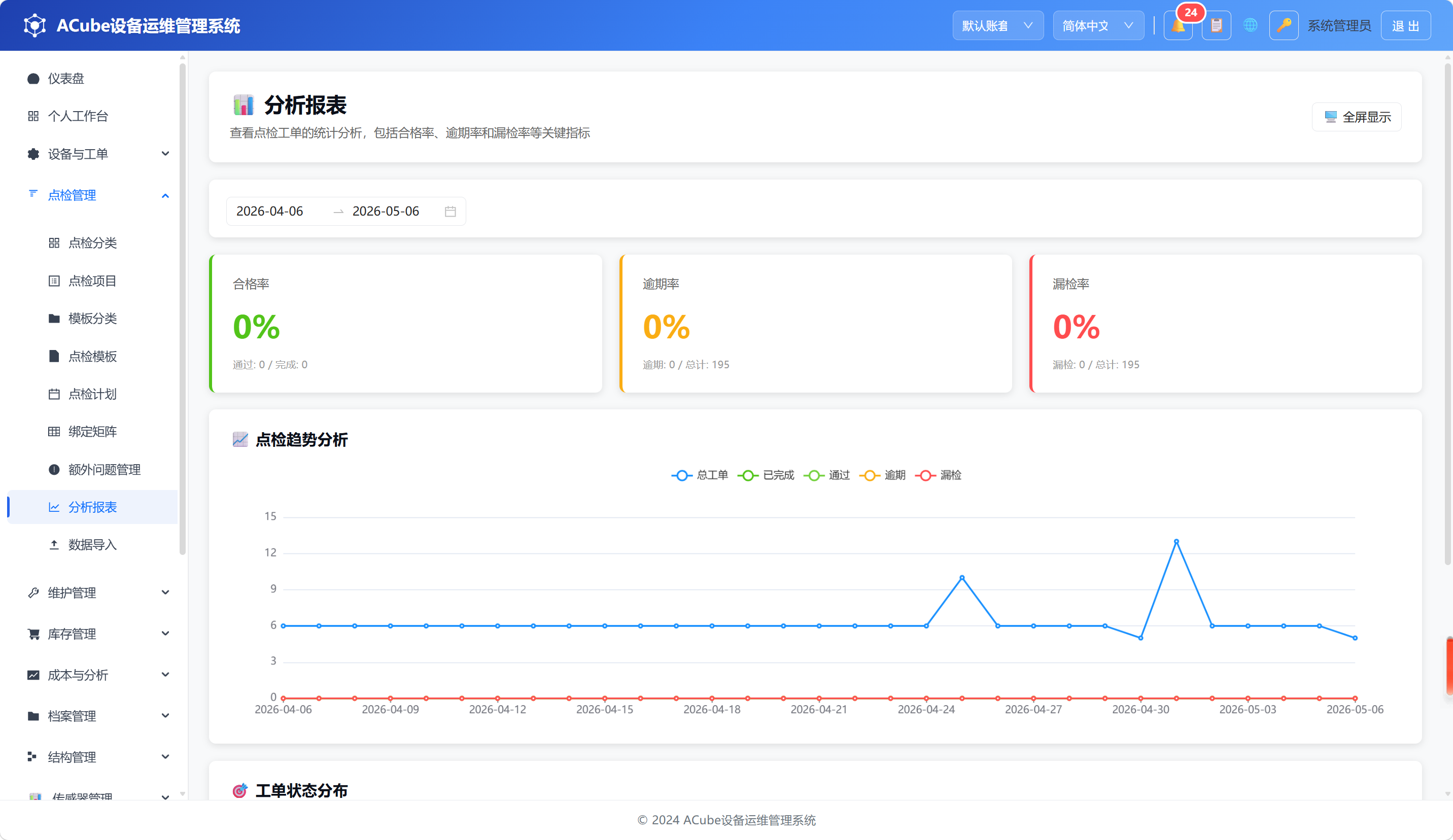Viewport: 1453px width, 840px height.
Task: Open the 简体中文 language dropdown
Action: tap(1098, 26)
